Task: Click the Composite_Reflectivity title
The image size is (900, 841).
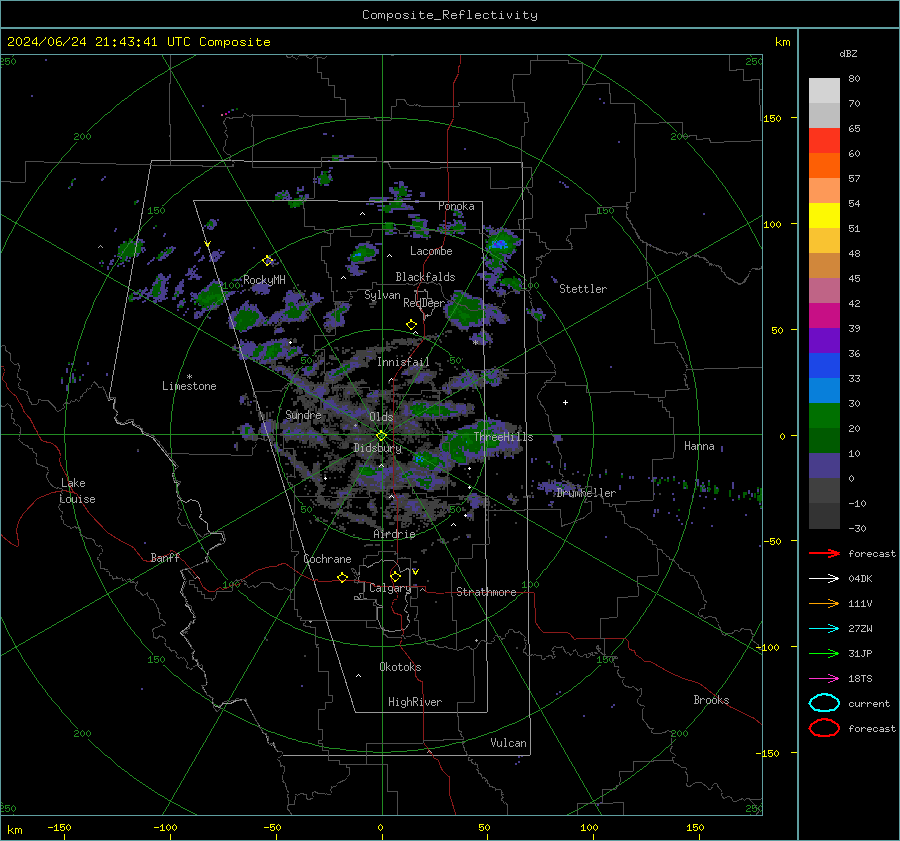Action: pyautogui.click(x=450, y=15)
